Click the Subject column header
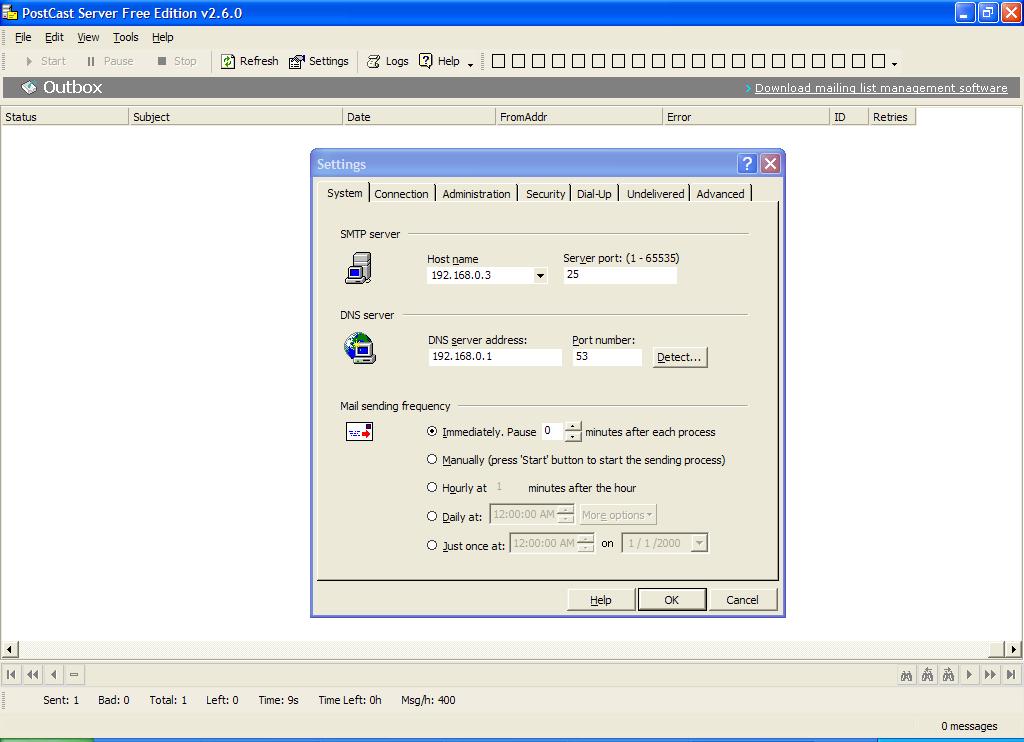 pos(235,117)
